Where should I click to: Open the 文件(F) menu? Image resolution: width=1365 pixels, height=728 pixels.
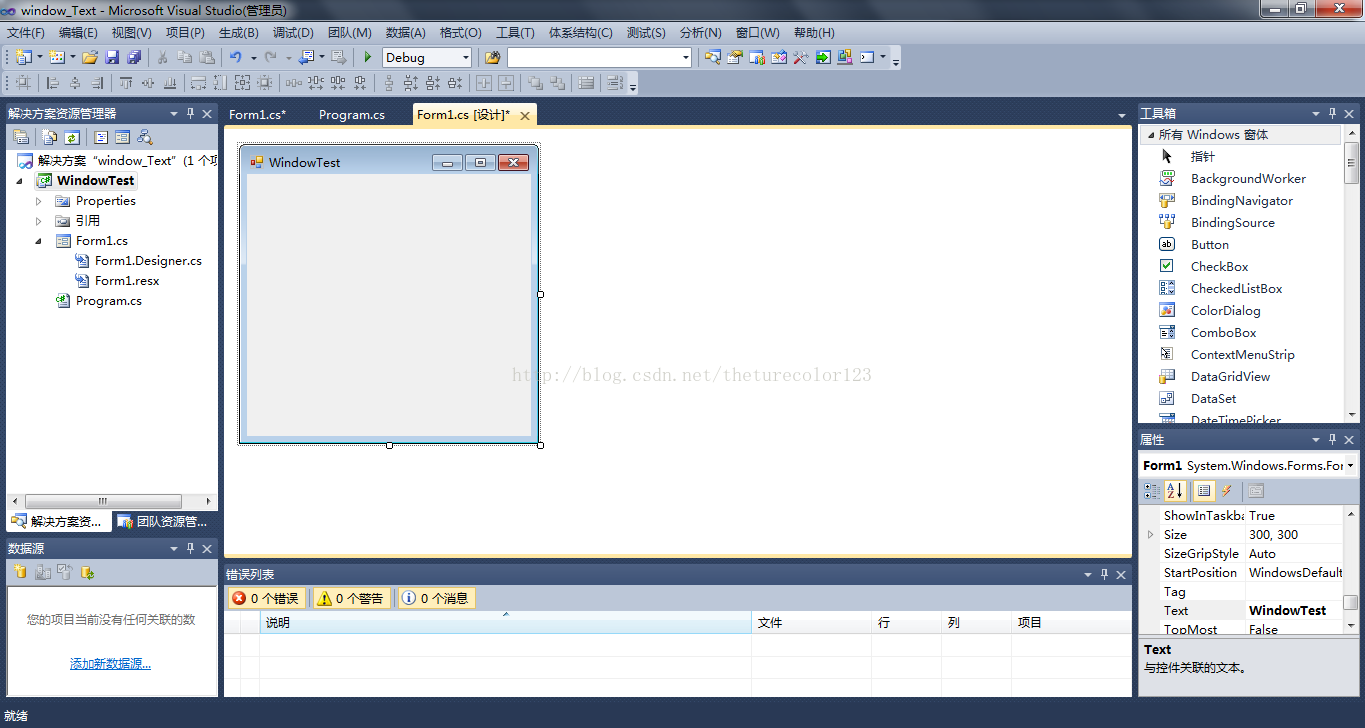[x=26, y=33]
